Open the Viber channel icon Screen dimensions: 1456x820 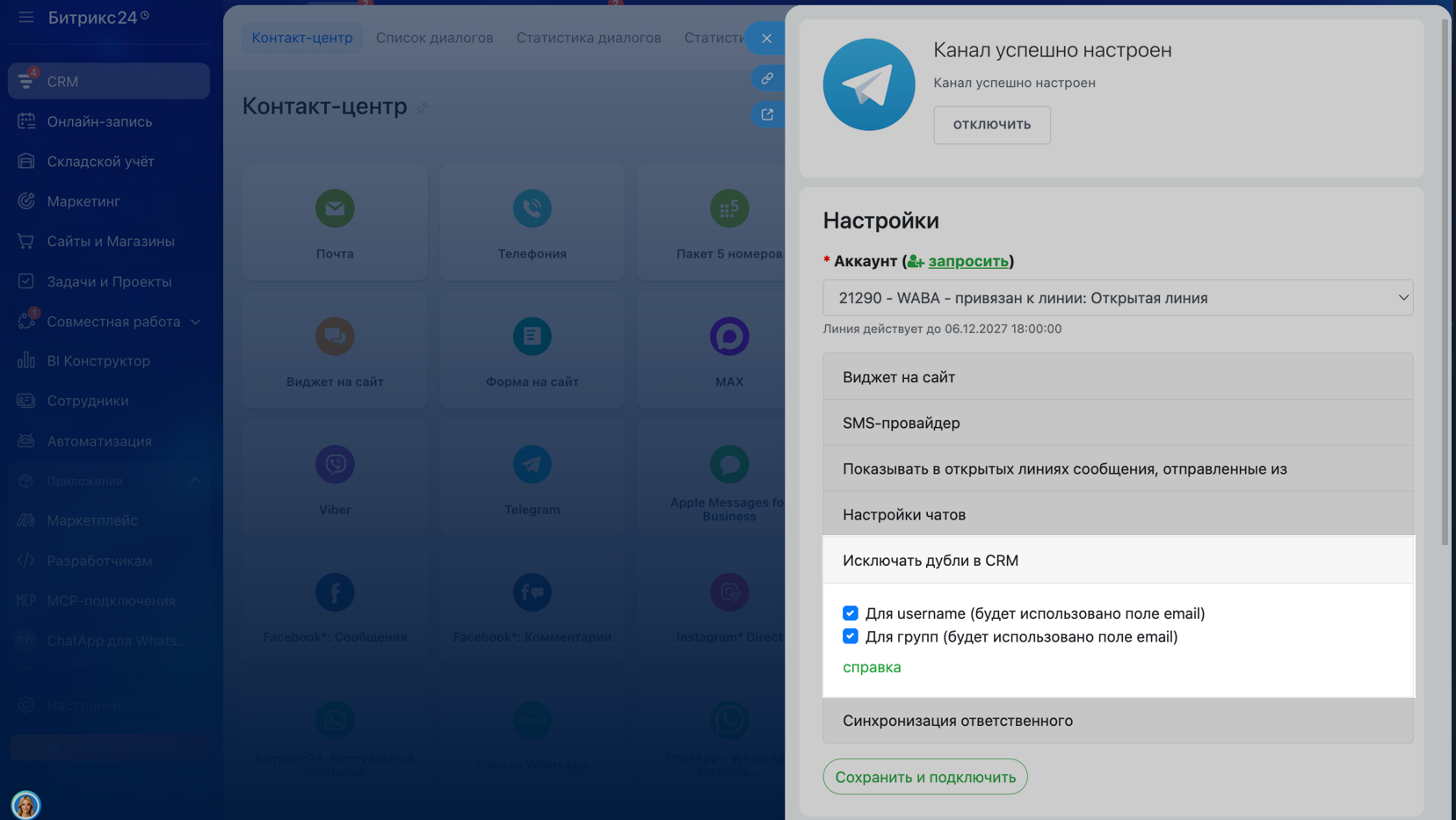tap(335, 464)
